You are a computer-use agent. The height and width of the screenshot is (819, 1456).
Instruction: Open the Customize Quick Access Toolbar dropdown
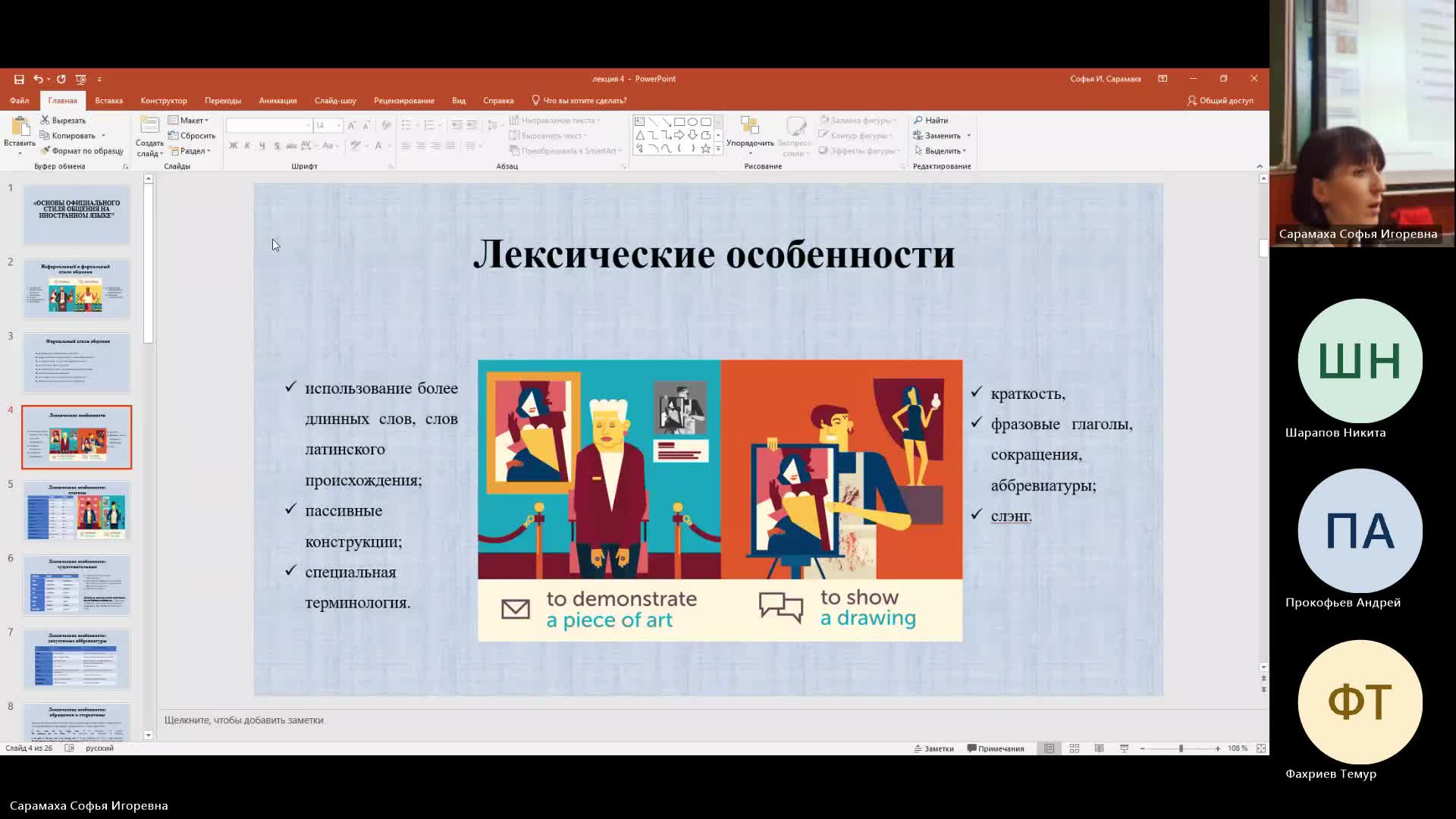[x=99, y=79]
